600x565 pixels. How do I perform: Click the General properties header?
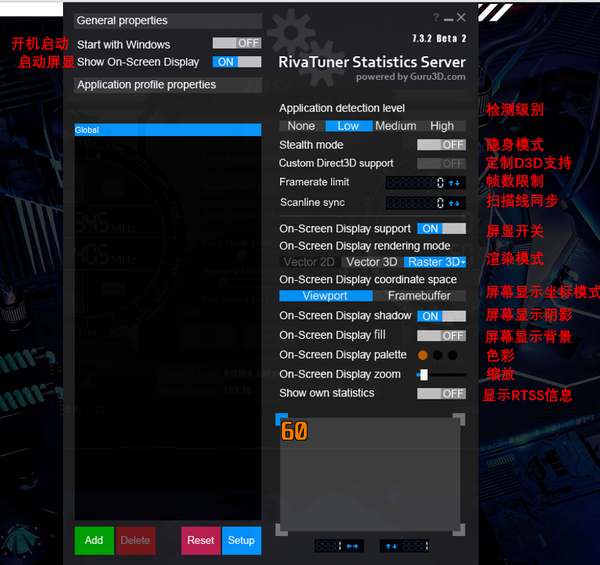click(168, 21)
